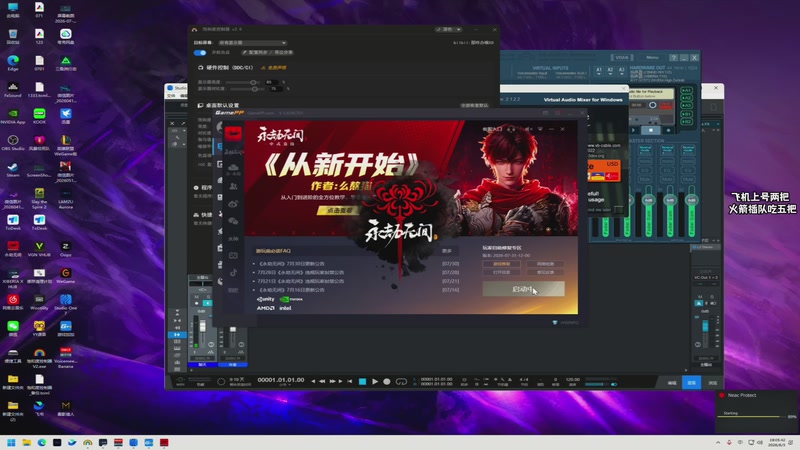The image size is (800, 450).
Task: Click the 启动中 launch button in game launcher
Action: tap(523, 289)
